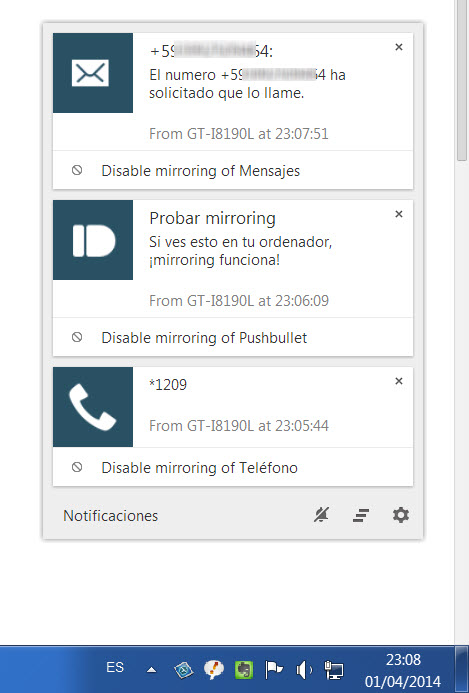Open notification settings gear
The width and height of the screenshot is (469, 693).
coord(400,515)
